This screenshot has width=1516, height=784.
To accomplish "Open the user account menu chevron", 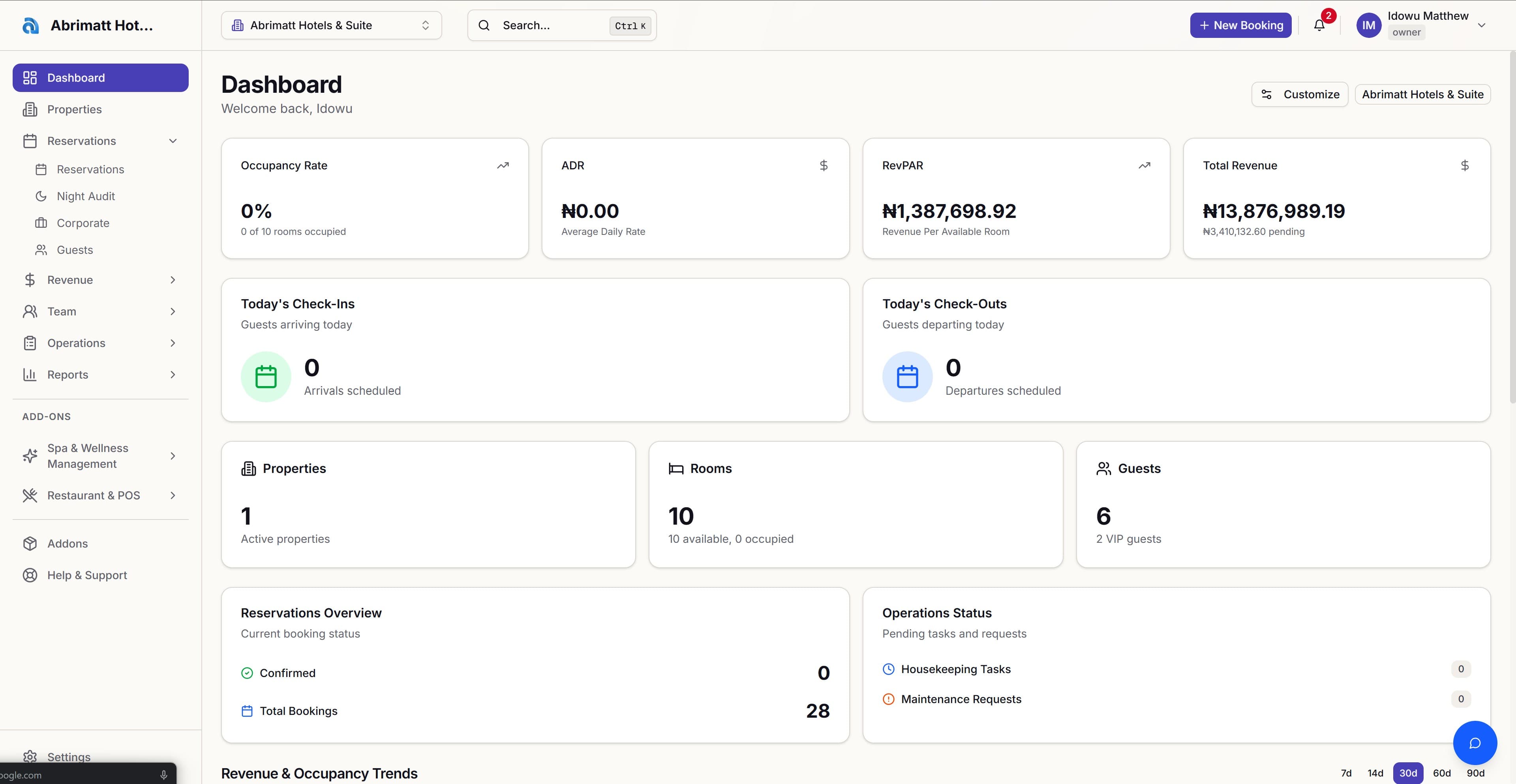I will [1481, 25].
